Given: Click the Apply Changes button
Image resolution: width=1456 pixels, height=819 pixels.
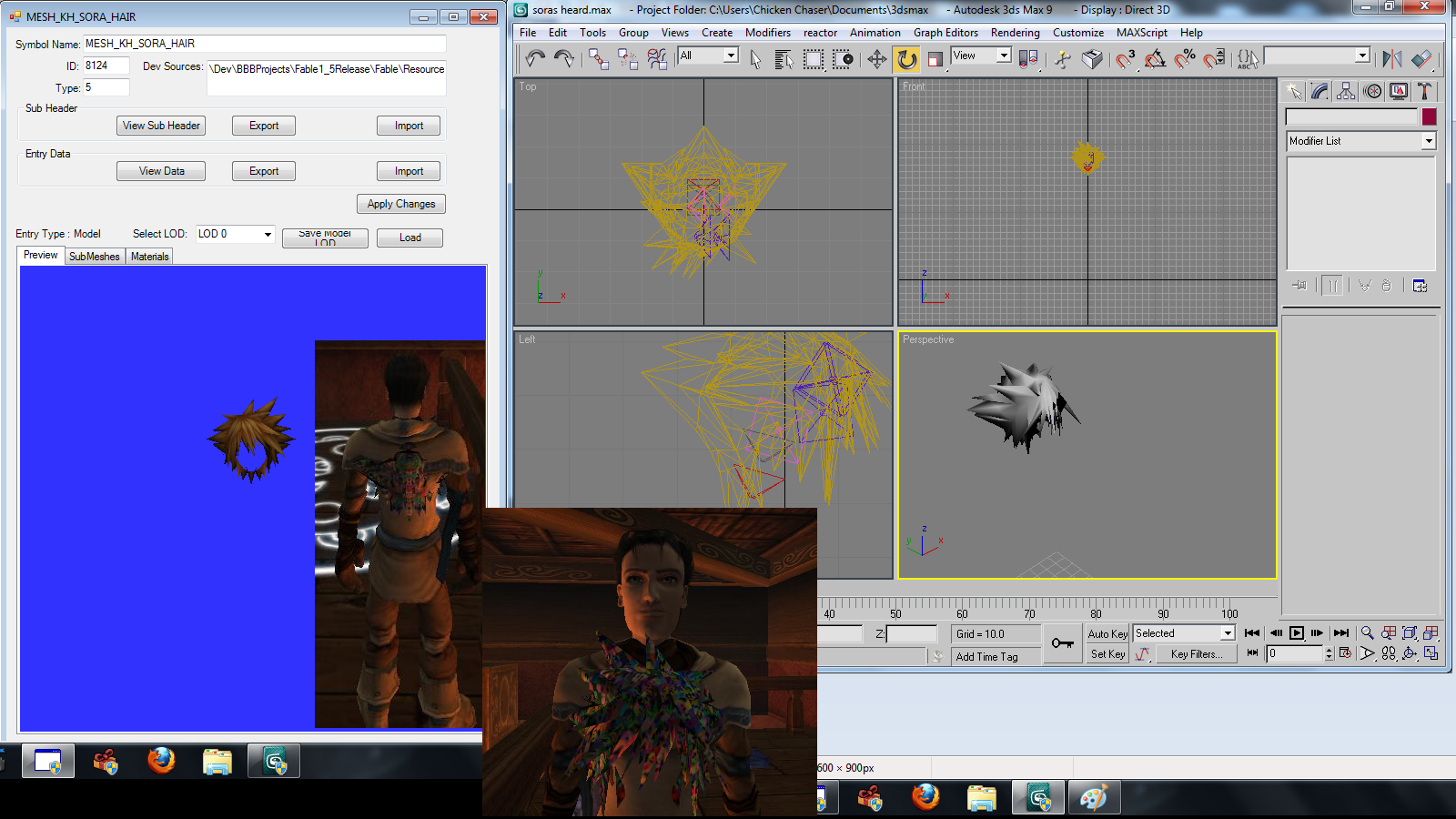Looking at the screenshot, I should [x=400, y=204].
